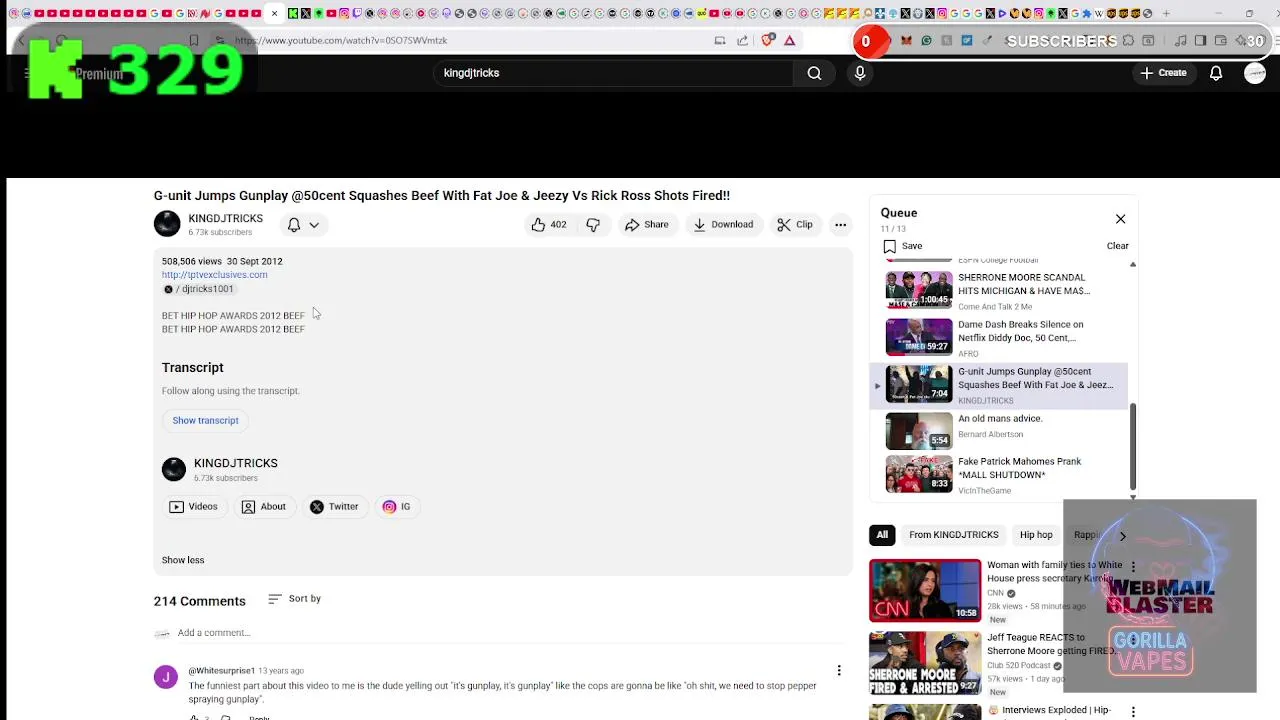Image resolution: width=1280 pixels, height=720 pixels.
Task: Open the channel Videos chip
Action: [x=194, y=507]
